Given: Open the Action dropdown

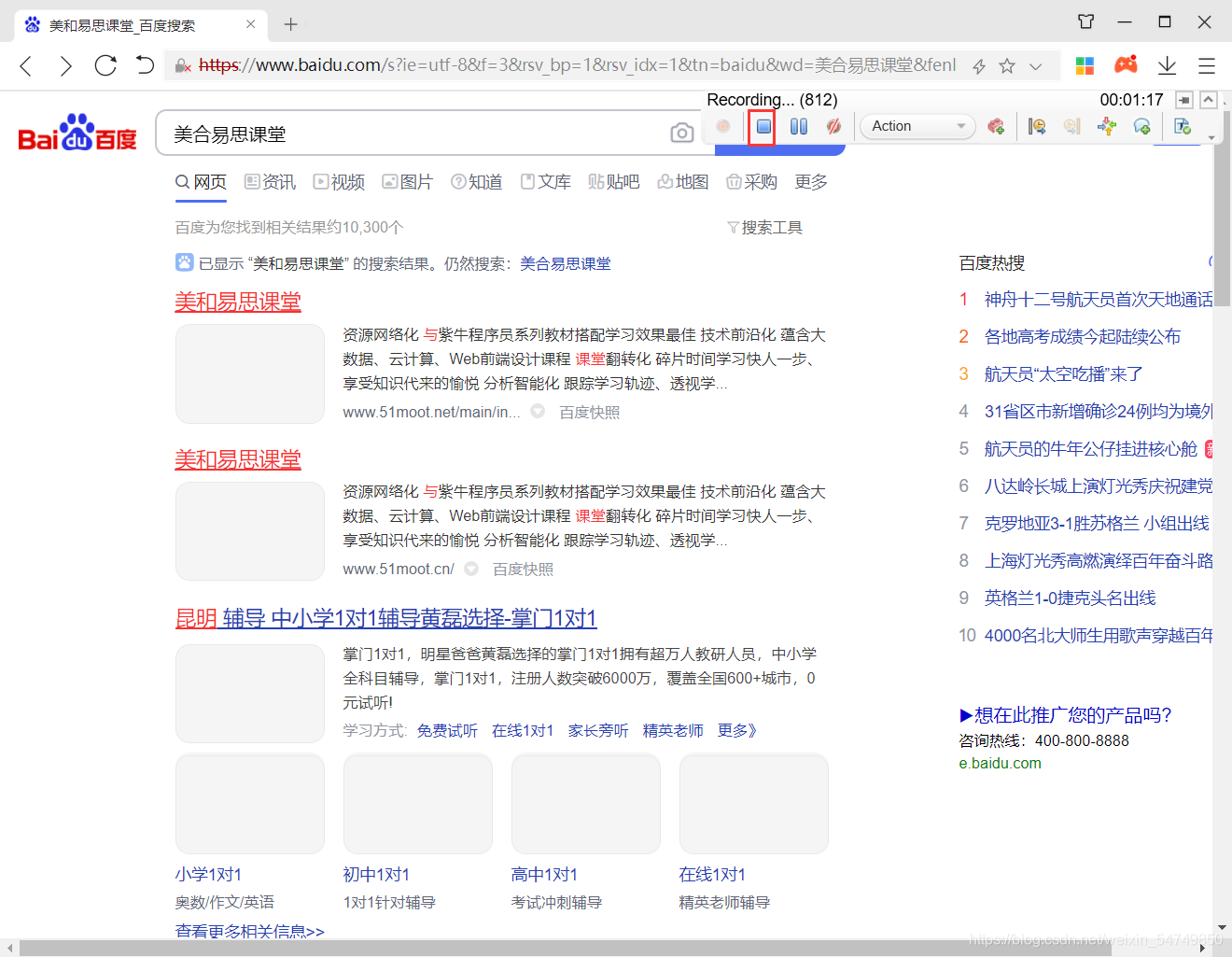Looking at the screenshot, I should click(x=917, y=126).
